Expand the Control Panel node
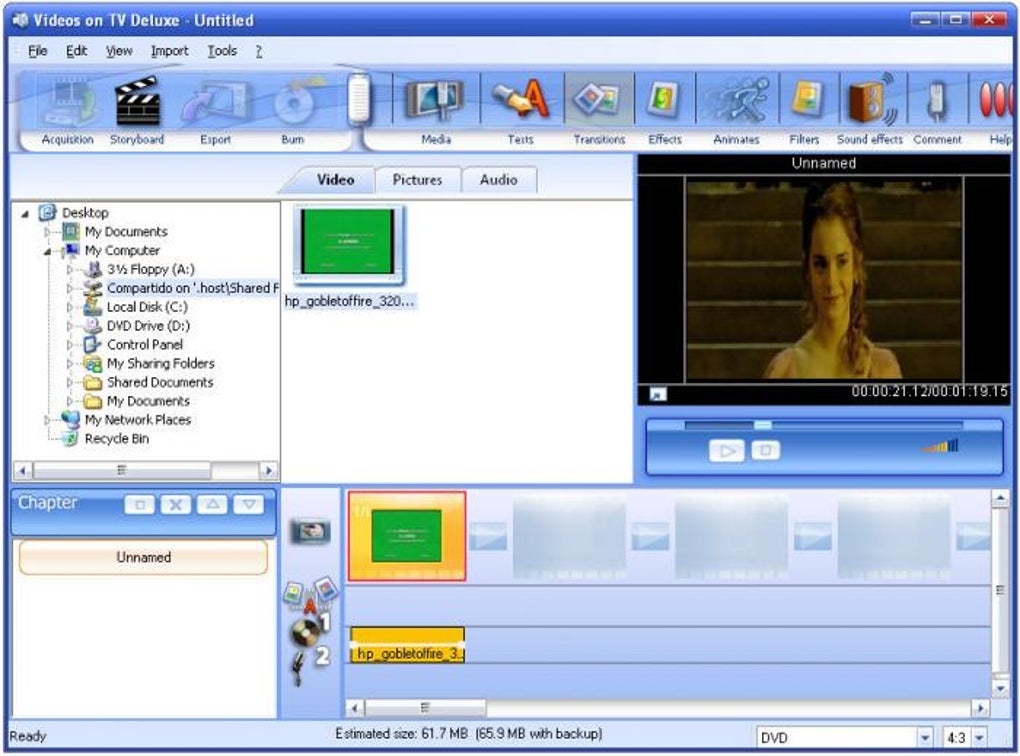Viewport: 1020px width, 756px height. tap(70, 345)
